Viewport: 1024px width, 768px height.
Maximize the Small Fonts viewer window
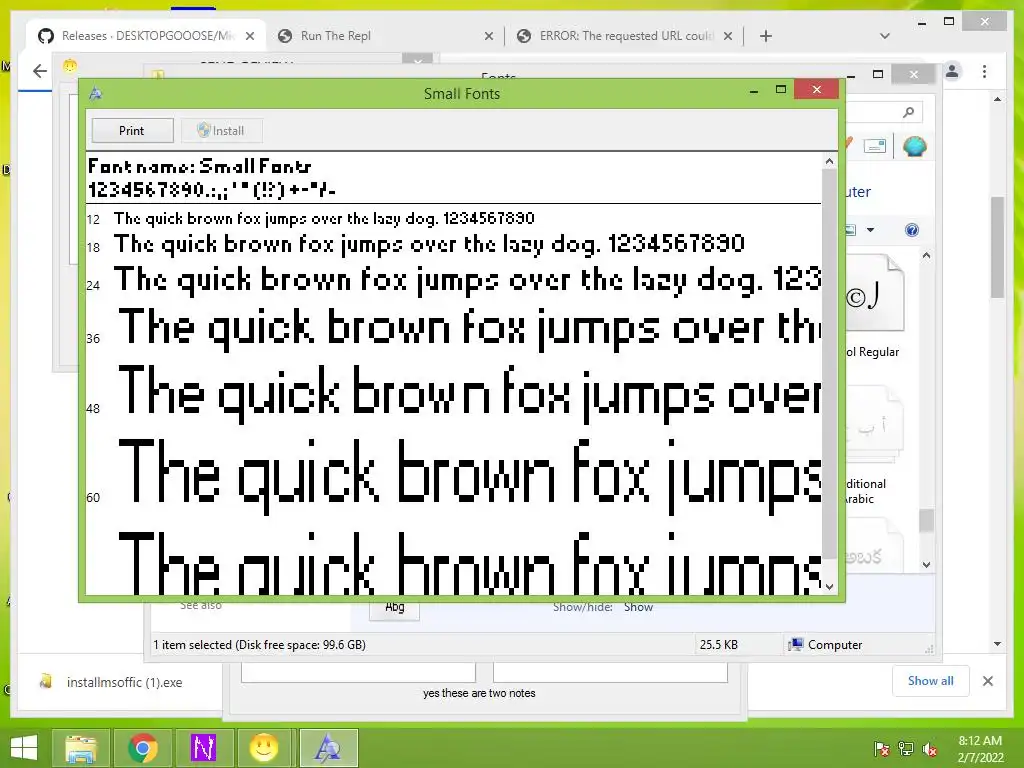(780, 89)
